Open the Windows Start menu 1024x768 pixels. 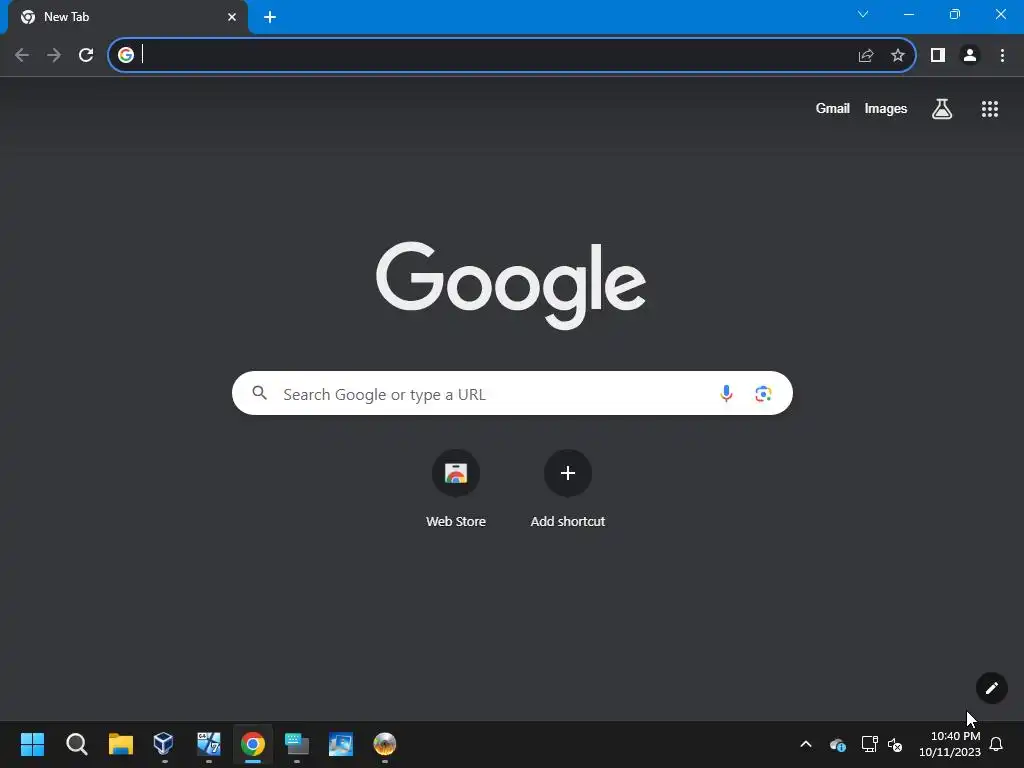(x=33, y=744)
